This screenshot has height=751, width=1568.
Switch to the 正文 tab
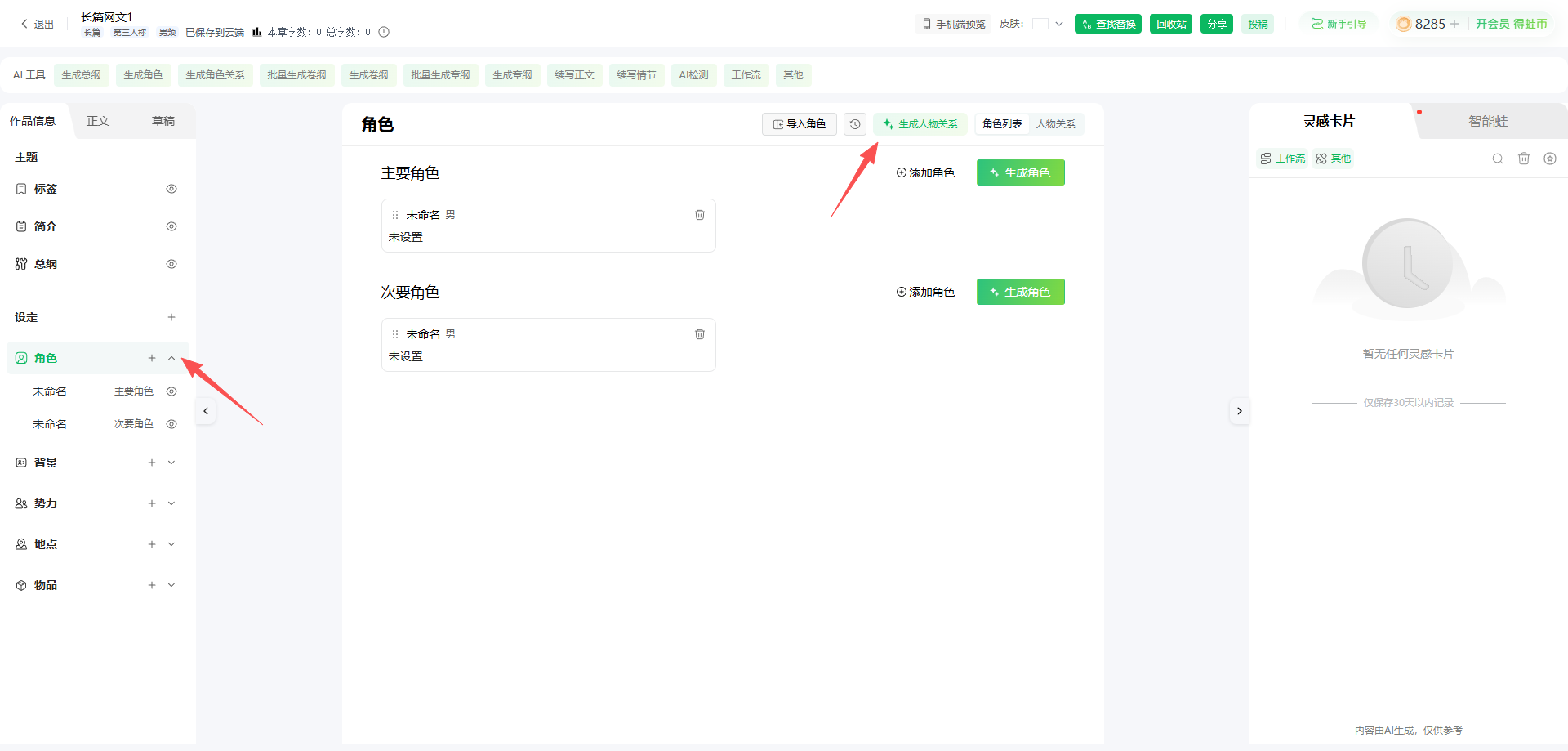pyautogui.click(x=98, y=121)
